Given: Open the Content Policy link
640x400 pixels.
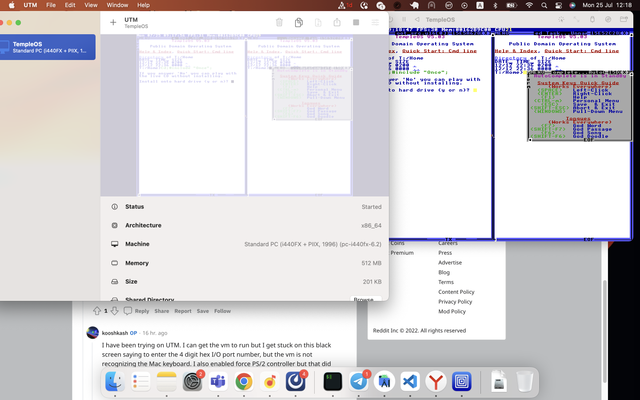Looking at the screenshot, I should point(456,292).
